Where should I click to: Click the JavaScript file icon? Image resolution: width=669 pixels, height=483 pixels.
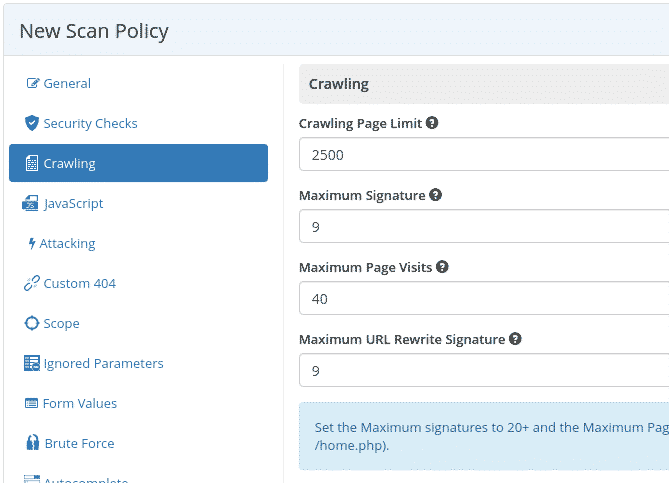[x=32, y=204]
